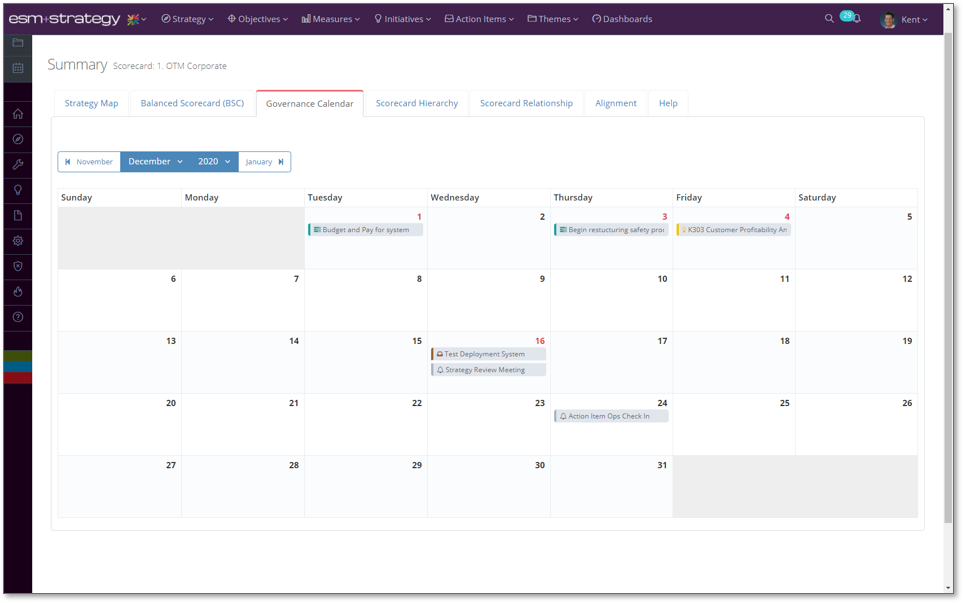Screen dimensions: 963x603
Task: Open the settings gear sidebar icon
Action: (18, 241)
